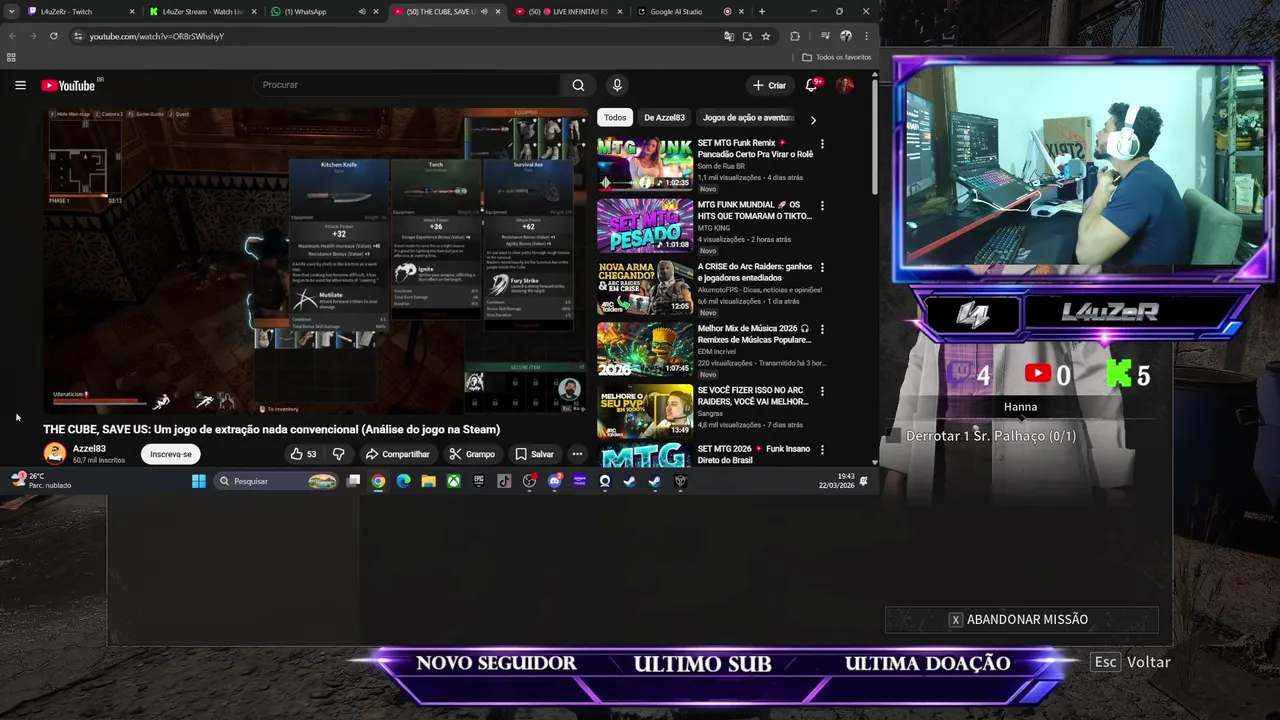Open Epic Games Launcher from the taskbar
This screenshot has width=1280, height=720.
(x=479, y=481)
